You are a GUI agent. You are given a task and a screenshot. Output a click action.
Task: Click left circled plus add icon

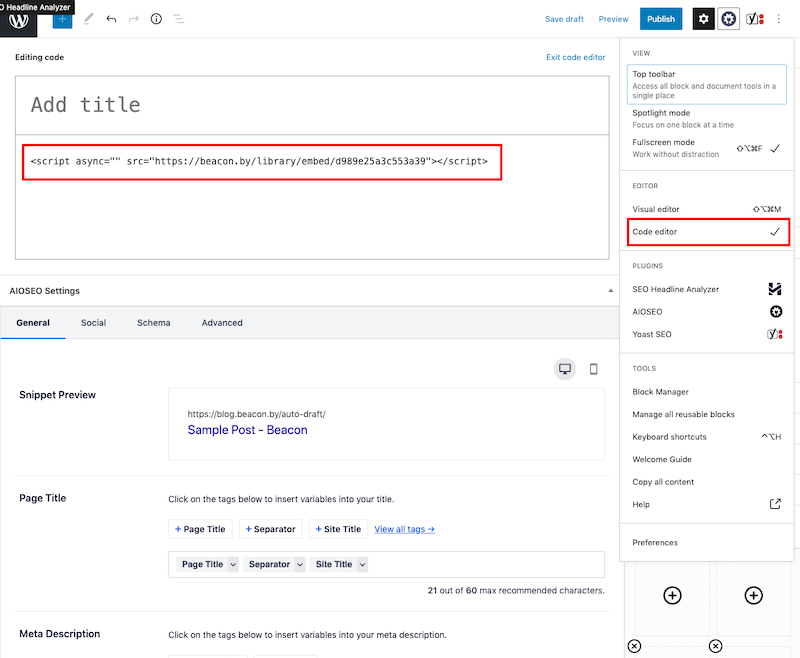pos(672,595)
